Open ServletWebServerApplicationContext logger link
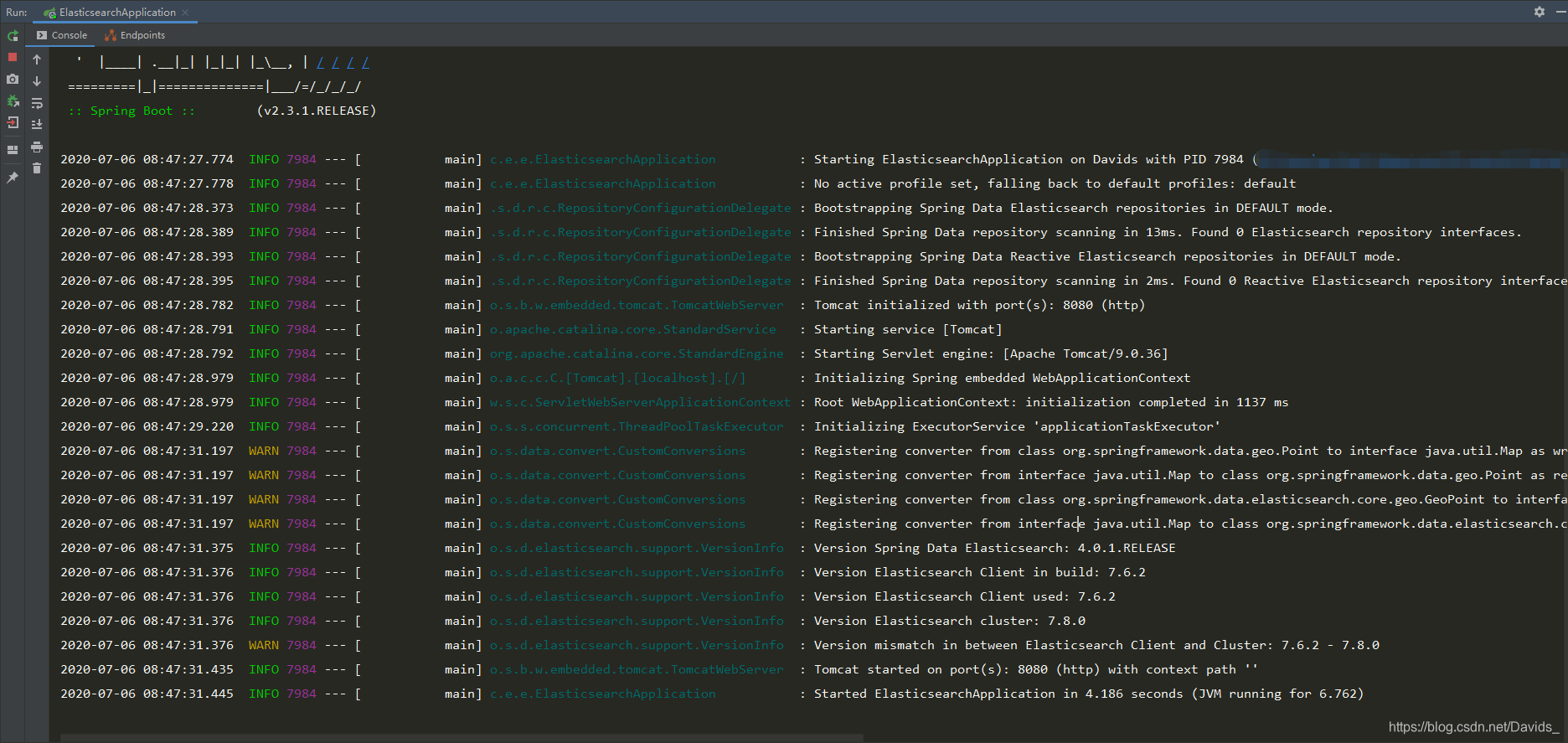The image size is (1568, 743). pyautogui.click(x=641, y=402)
